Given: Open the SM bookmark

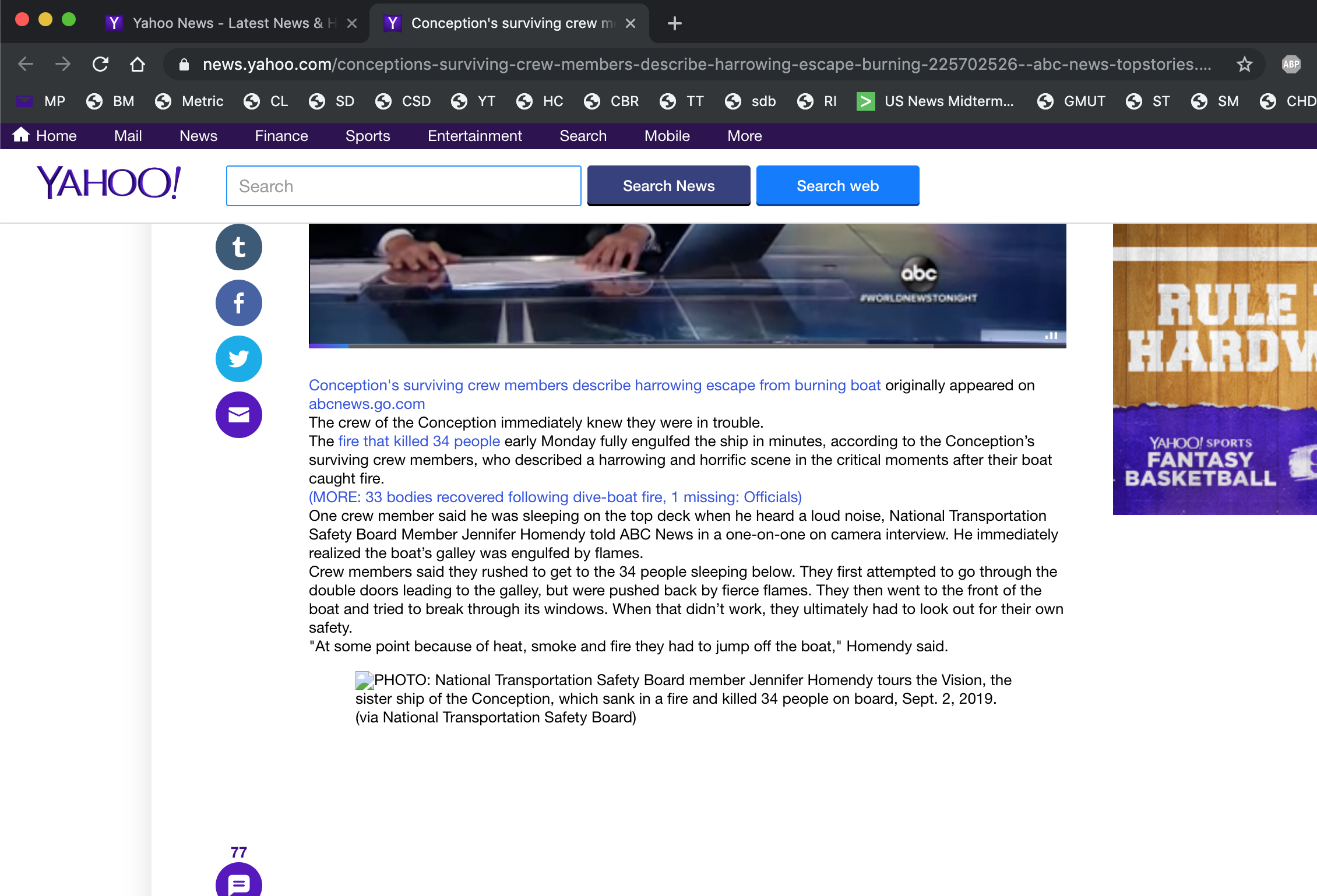Looking at the screenshot, I should 1215,101.
